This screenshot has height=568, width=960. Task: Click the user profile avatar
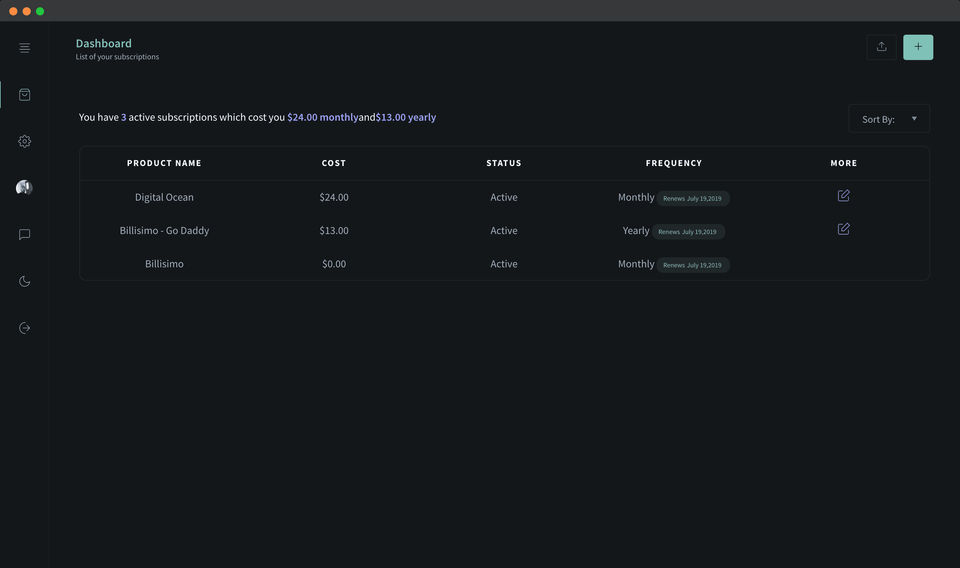point(24,188)
